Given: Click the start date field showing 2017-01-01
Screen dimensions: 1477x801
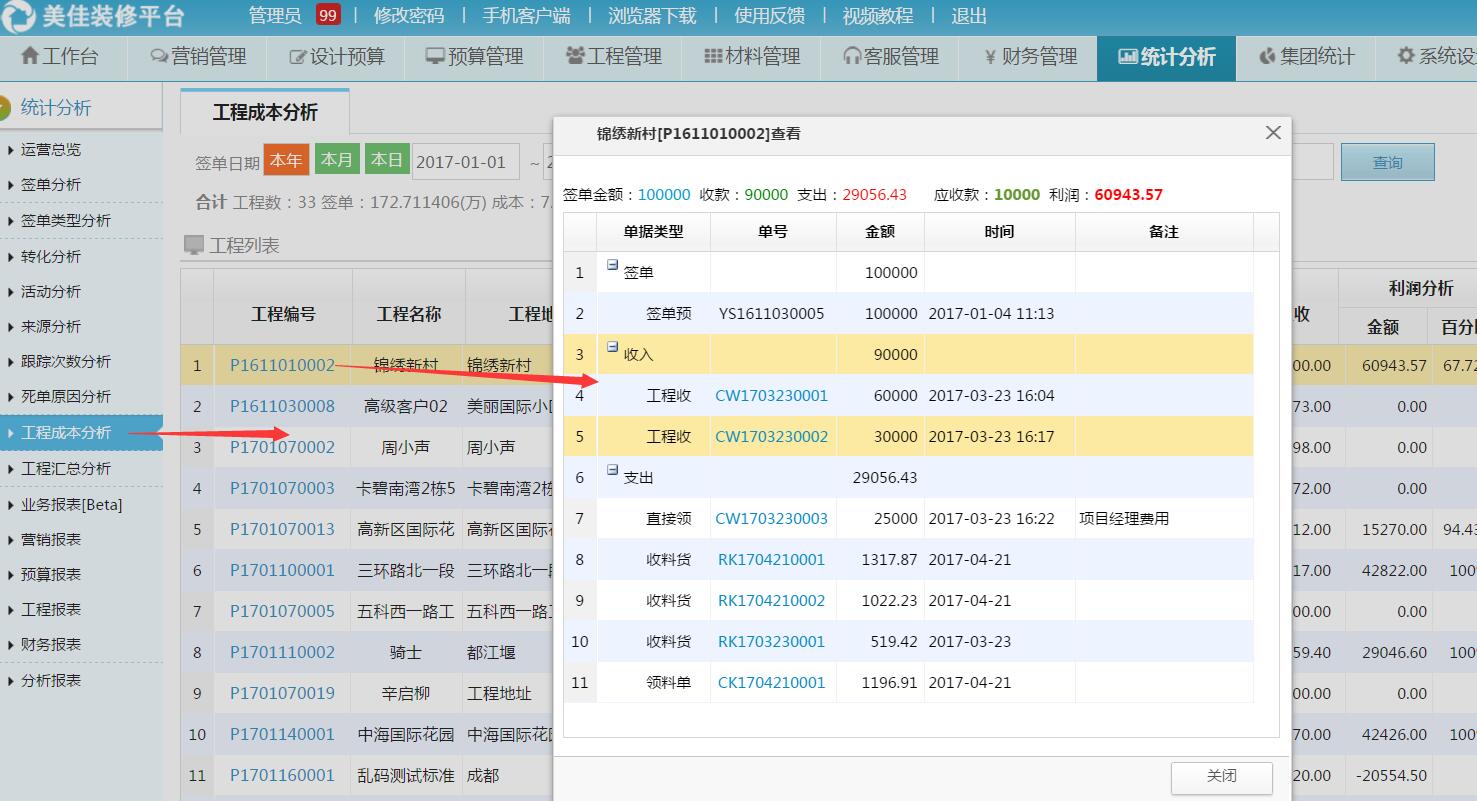Looking at the screenshot, I should (x=464, y=159).
